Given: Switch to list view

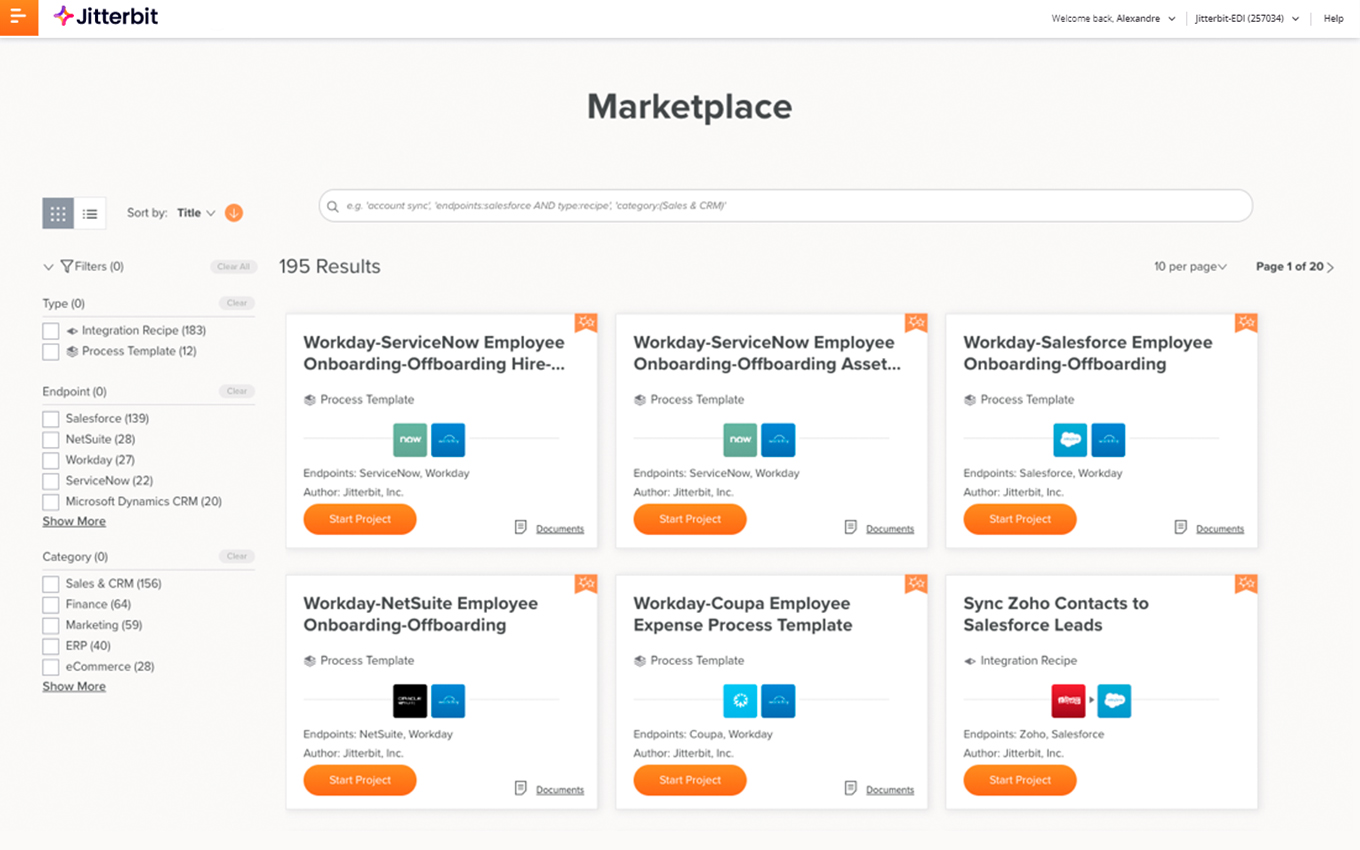Looking at the screenshot, I should click(90, 213).
